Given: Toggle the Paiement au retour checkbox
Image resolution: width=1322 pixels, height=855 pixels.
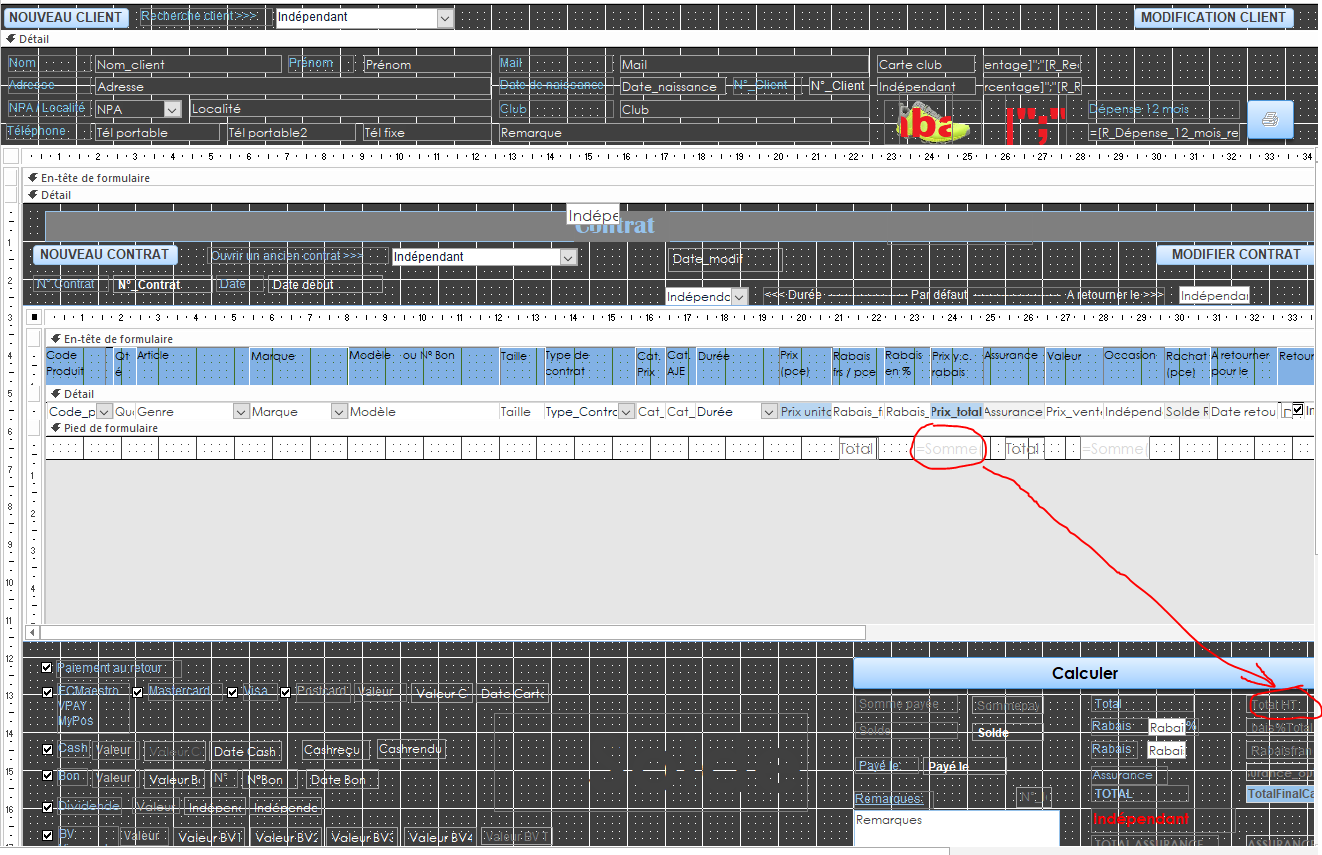Looking at the screenshot, I should point(47,668).
